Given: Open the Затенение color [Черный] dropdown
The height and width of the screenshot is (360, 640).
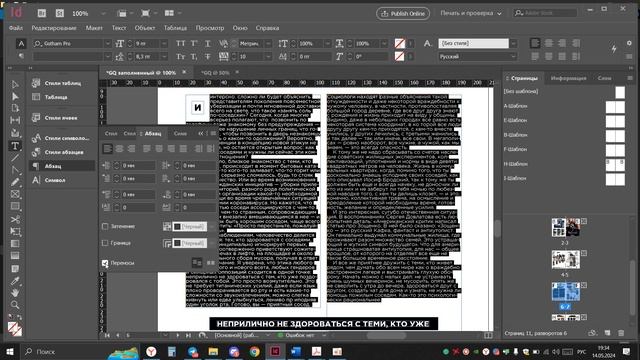Looking at the screenshot, I should [x=211, y=226].
